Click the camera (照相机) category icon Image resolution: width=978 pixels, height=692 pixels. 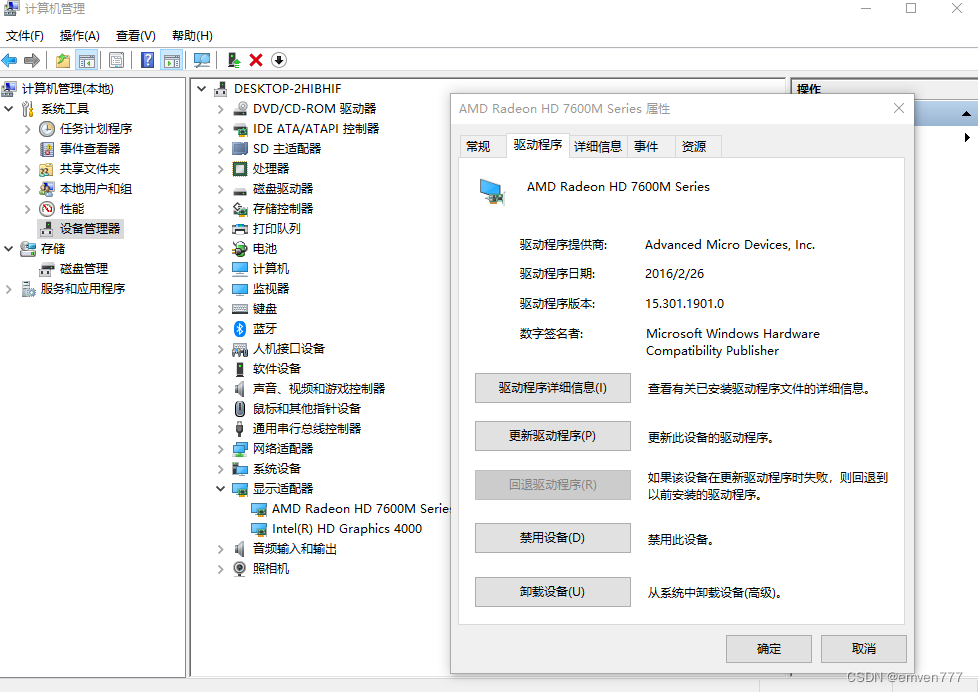[x=240, y=568]
